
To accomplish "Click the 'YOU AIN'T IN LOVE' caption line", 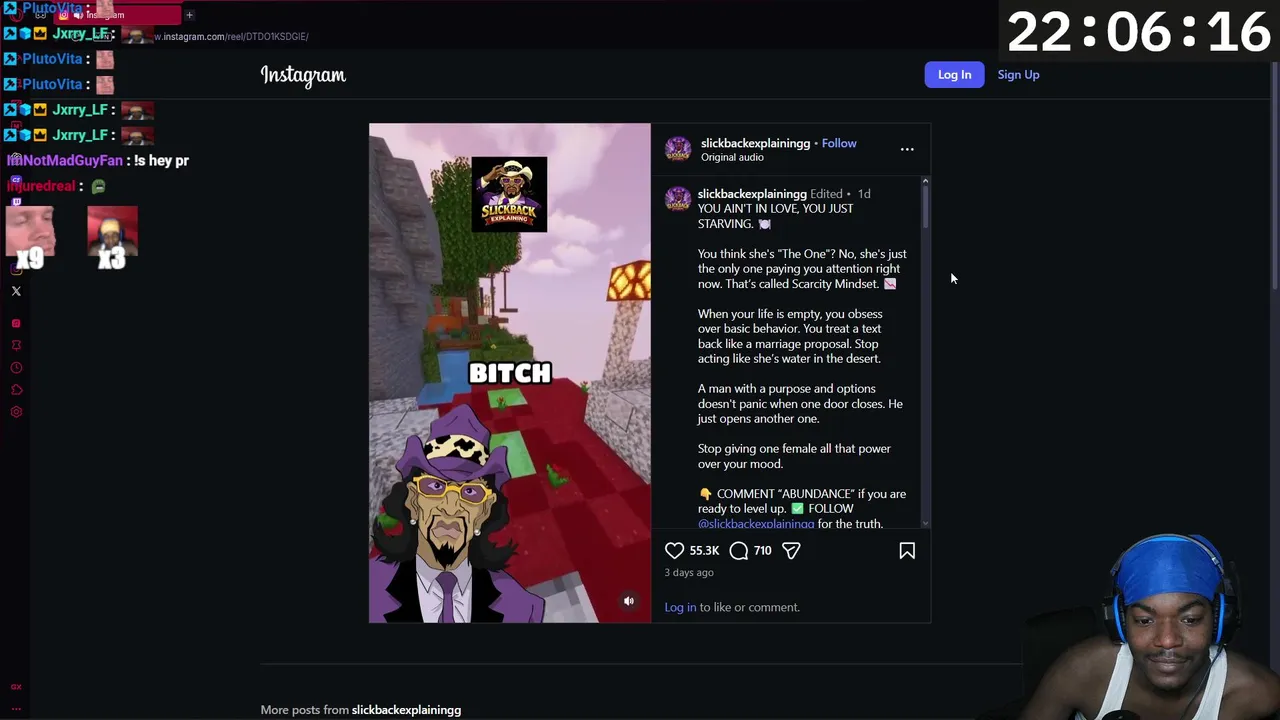I will coord(775,216).
